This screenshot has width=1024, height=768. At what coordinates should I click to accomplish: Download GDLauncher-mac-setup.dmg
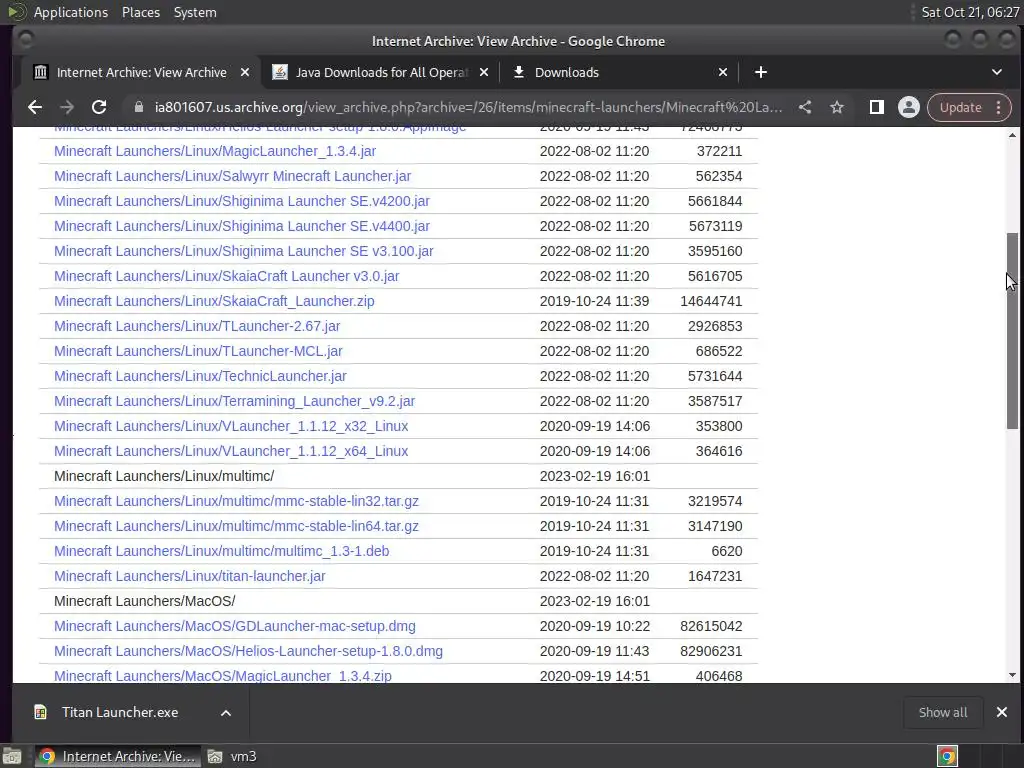[x=234, y=626]
